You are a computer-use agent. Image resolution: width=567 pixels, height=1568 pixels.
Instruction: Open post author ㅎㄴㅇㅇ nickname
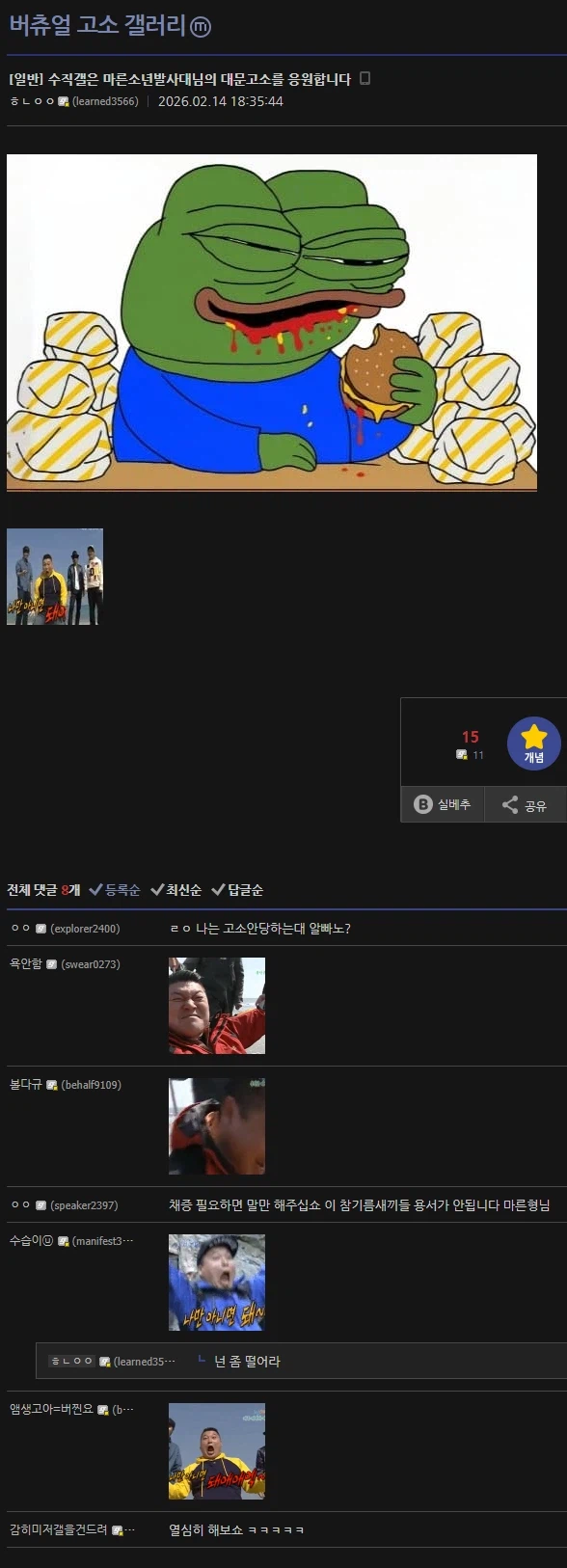[32, 101]
